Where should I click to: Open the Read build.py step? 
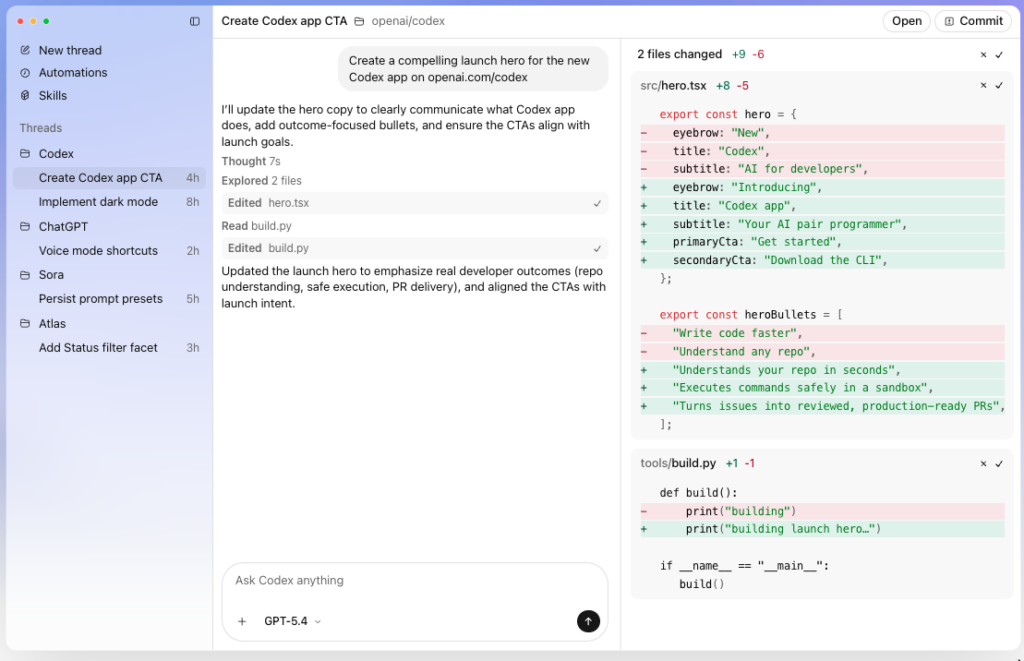(x=256, y=226)
